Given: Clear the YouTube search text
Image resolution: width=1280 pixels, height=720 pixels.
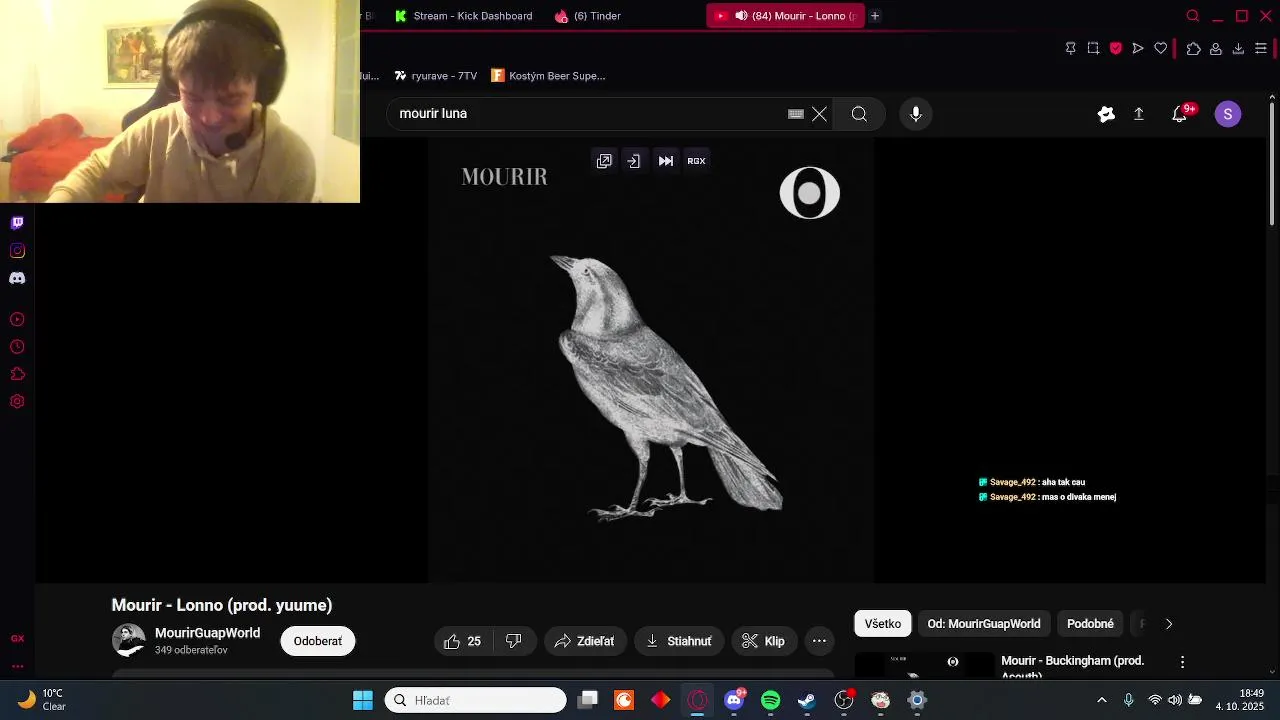Looking at the screenshot, I should tap(819, 114).
